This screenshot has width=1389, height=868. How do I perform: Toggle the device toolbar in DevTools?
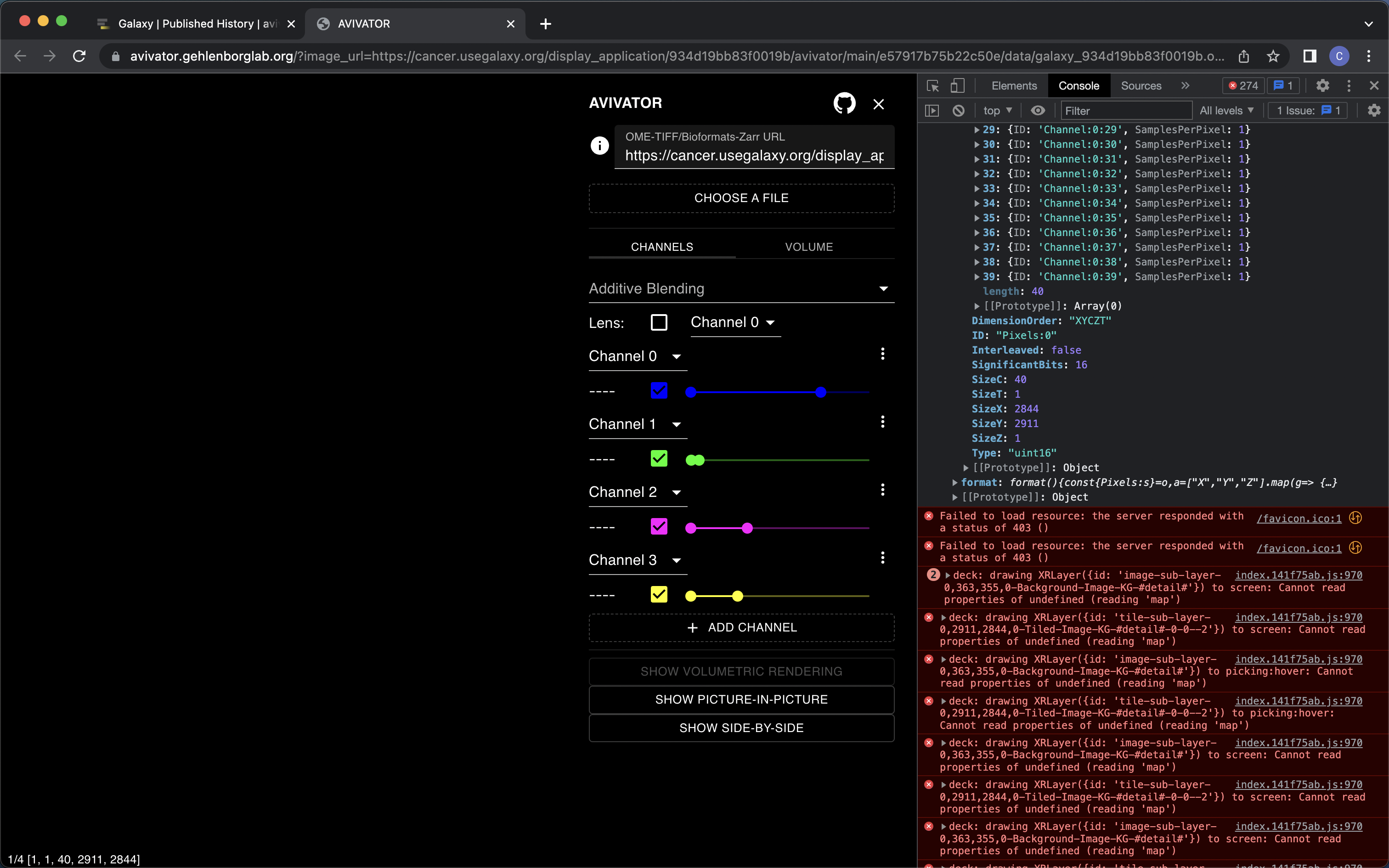957,85
